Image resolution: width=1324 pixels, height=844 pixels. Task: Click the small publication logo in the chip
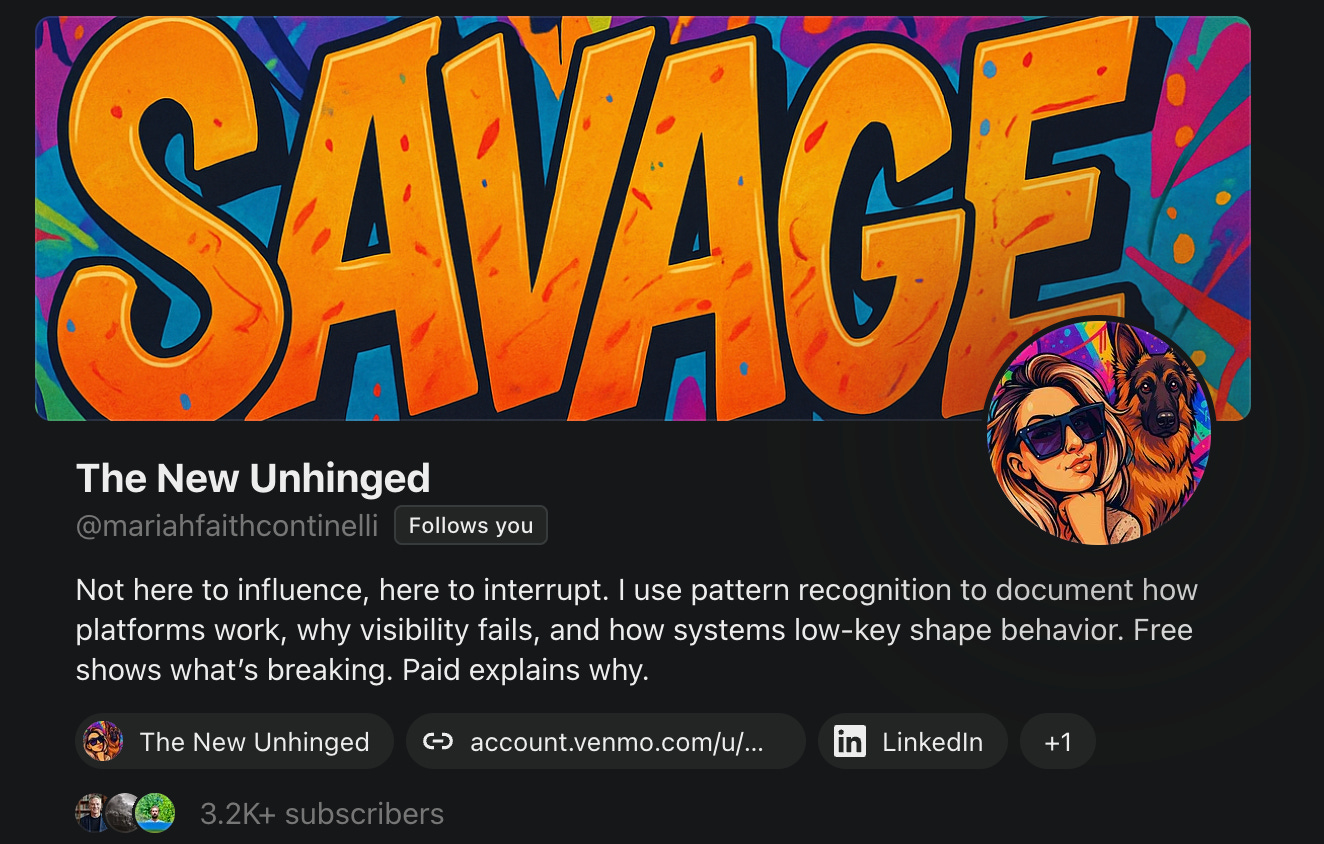tap(103, 741)
